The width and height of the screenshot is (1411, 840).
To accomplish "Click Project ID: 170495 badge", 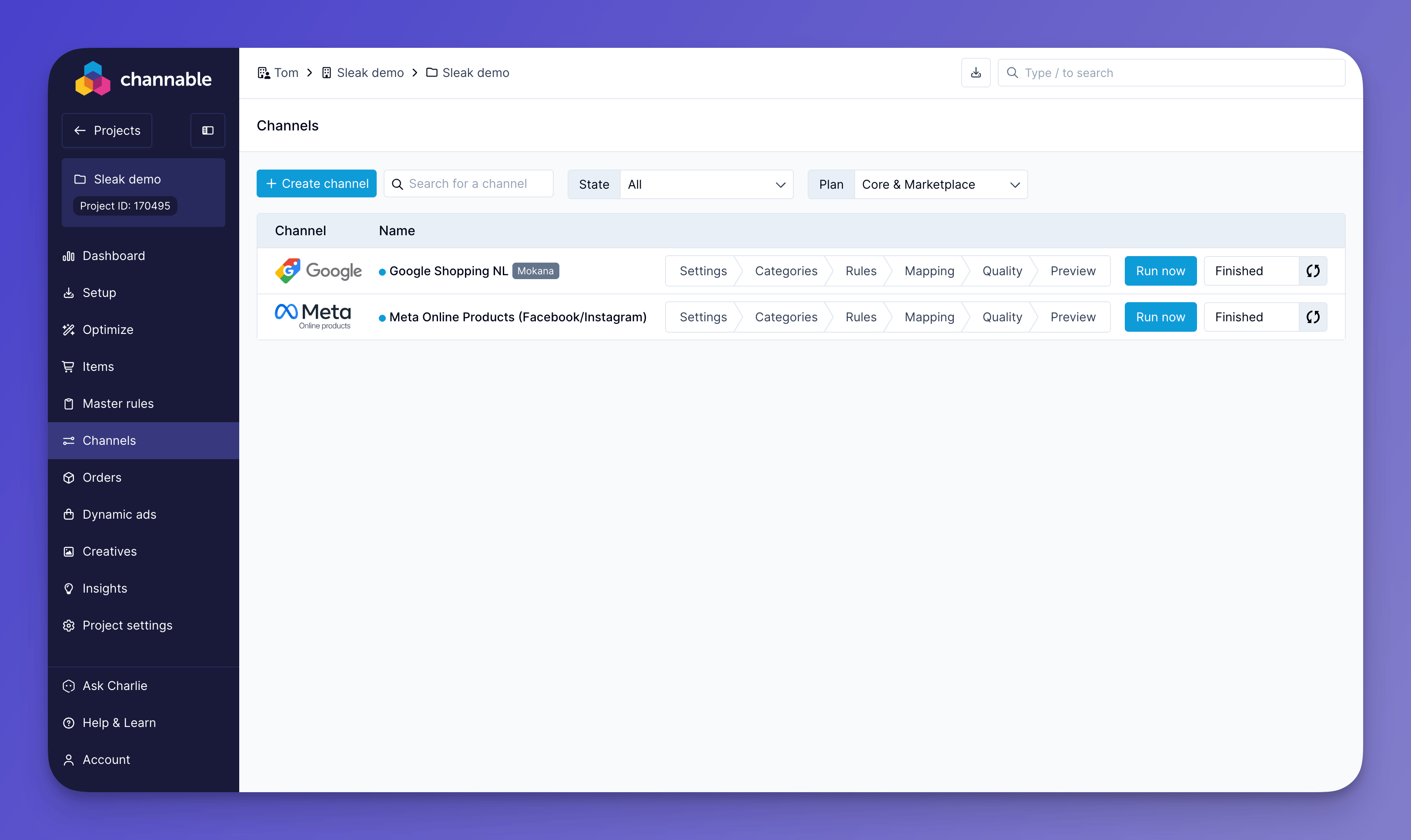I will click(x=124, y=206).
